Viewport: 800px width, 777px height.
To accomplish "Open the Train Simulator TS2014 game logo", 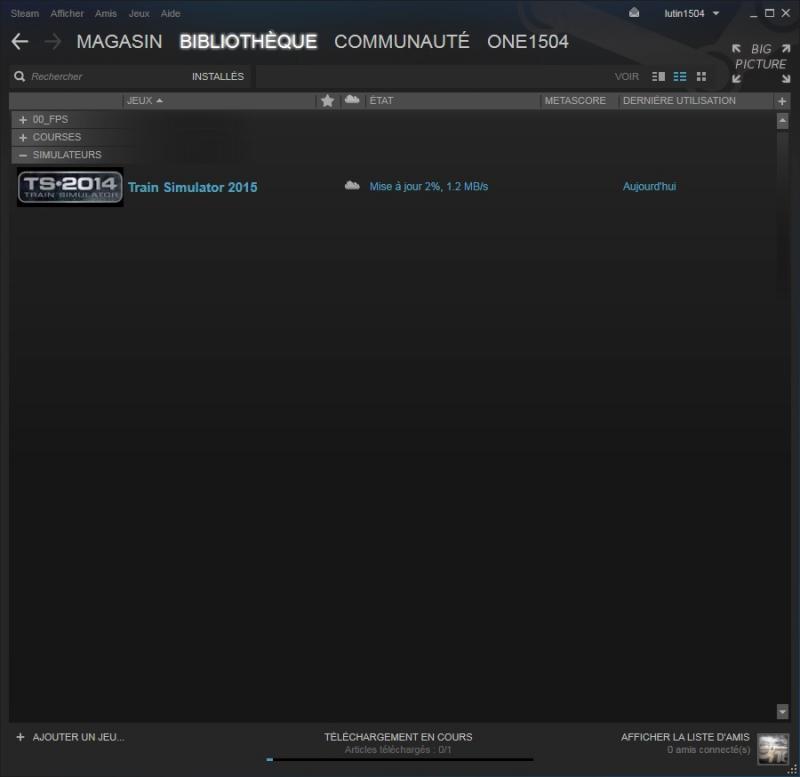I will pyautogui.click(x=70, y=187).
